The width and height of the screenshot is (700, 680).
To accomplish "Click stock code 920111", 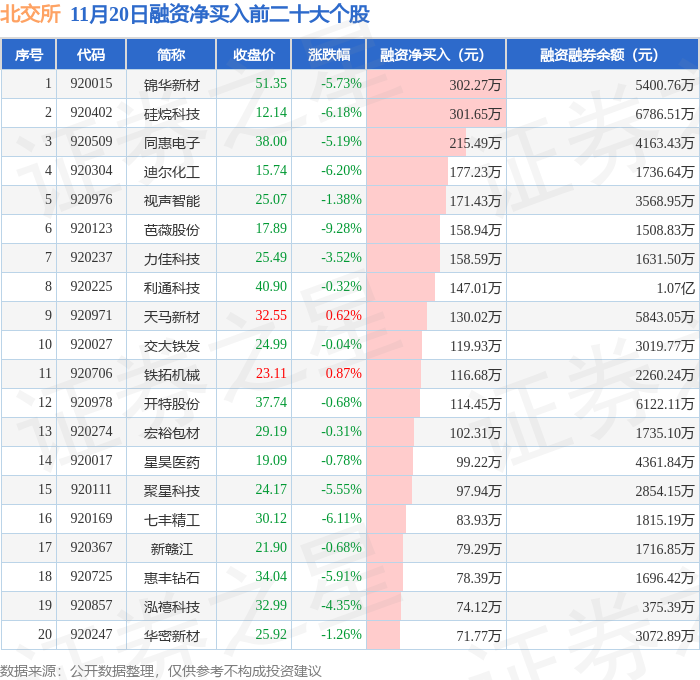I will [91, 490].
